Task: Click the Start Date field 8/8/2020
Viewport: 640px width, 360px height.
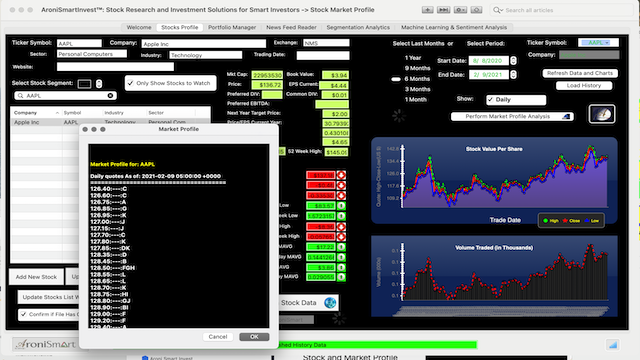Action: tap(489, 60)
